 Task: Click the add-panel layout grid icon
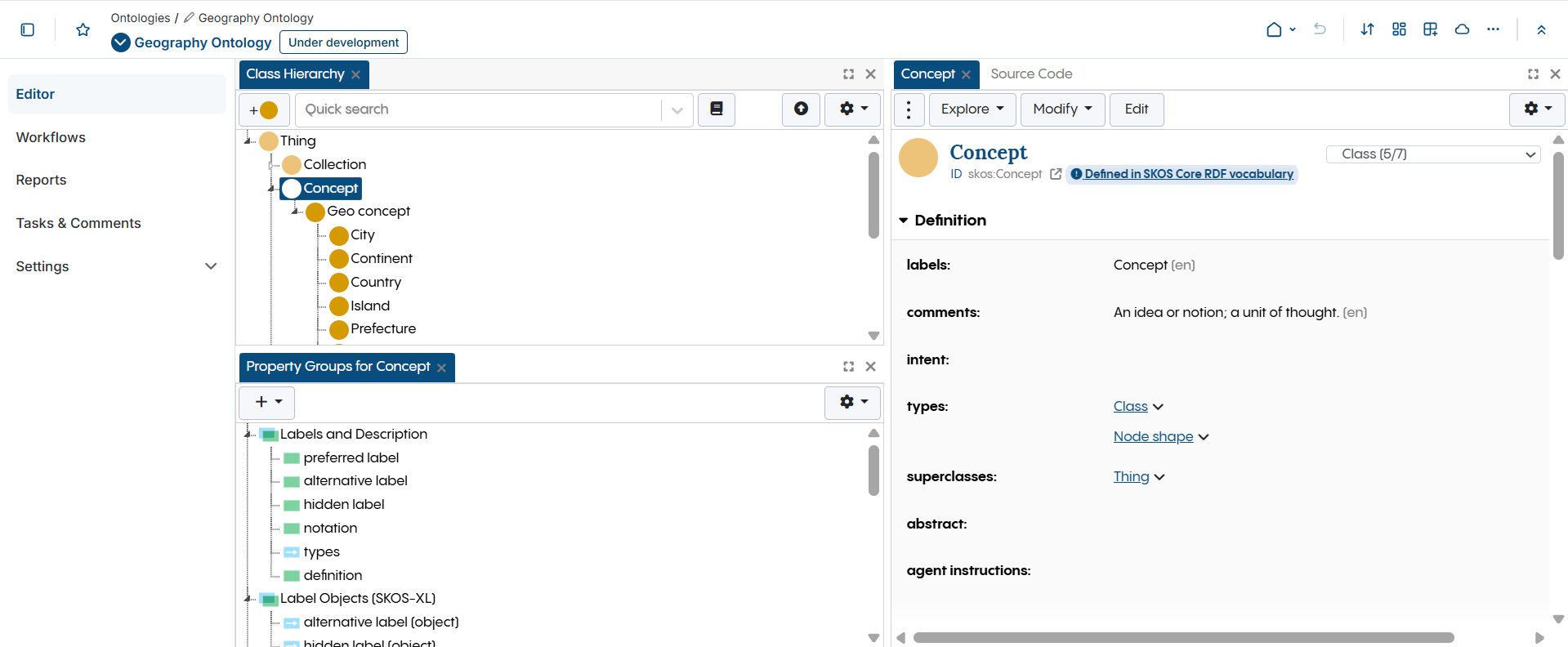pyautogui.click(x=1430, y=29)
